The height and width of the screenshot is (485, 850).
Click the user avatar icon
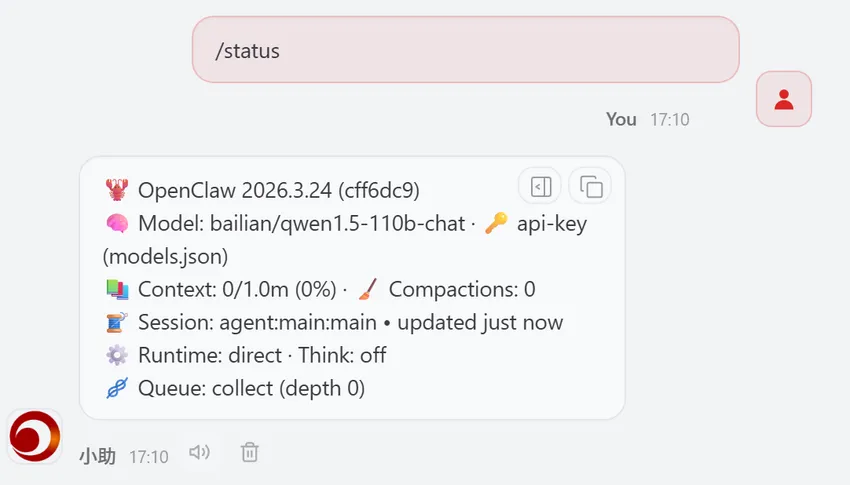(x=784, y=99)
